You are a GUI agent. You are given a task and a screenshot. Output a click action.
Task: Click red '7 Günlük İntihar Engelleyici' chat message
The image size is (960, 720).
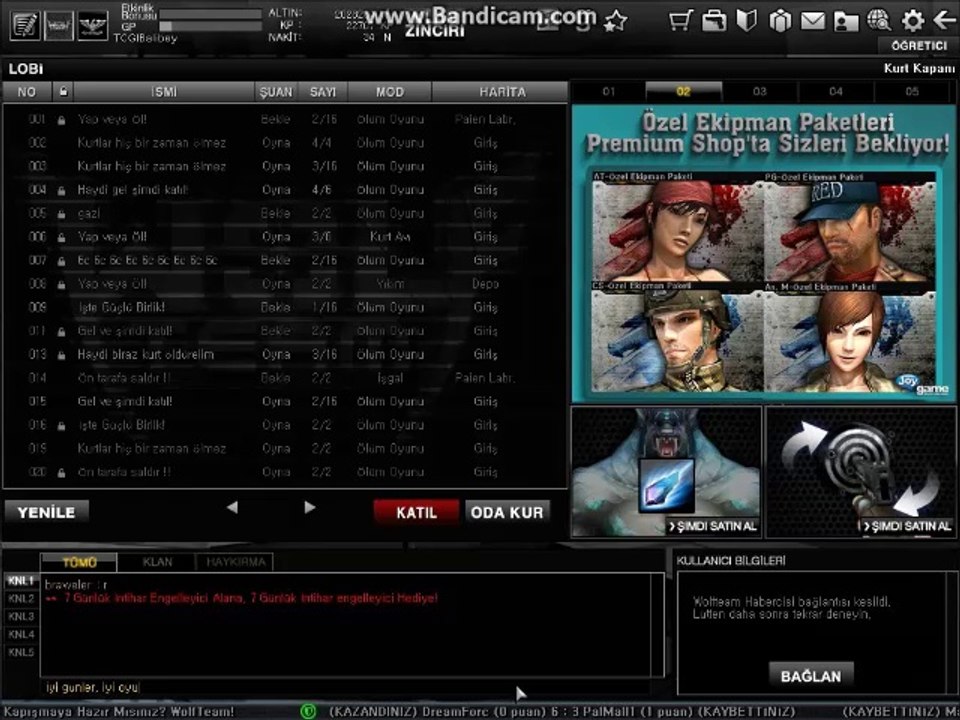pos(242,598)
